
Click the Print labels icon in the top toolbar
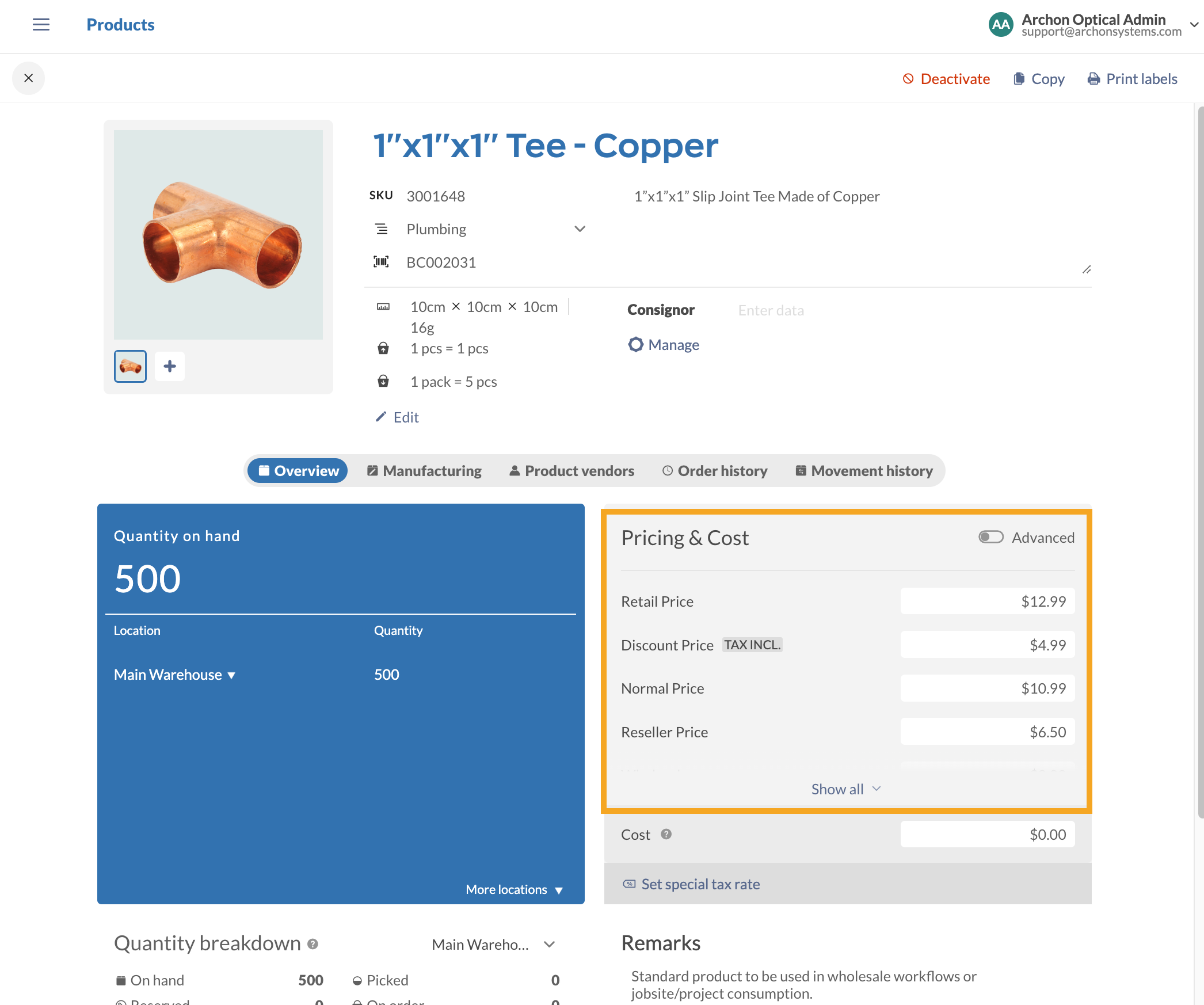(x=1094, y=78)
